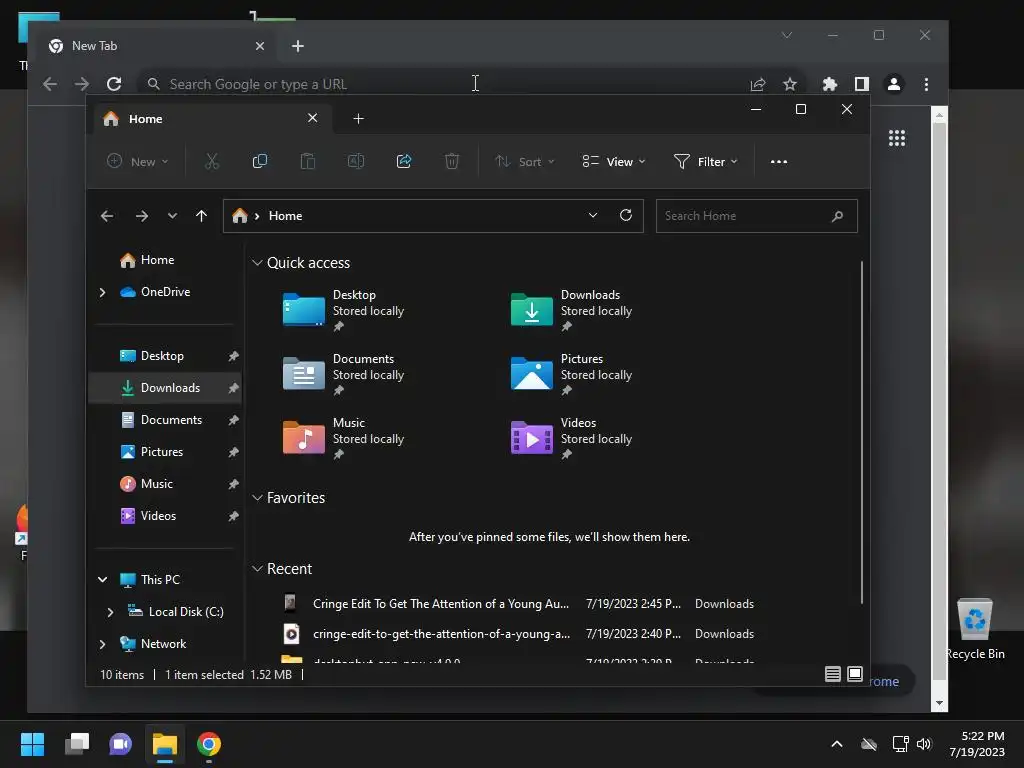This screenshot has height=768, width=1024.
Task: Collapse This PC in navigation pane
Action: (x=103, y=579)
